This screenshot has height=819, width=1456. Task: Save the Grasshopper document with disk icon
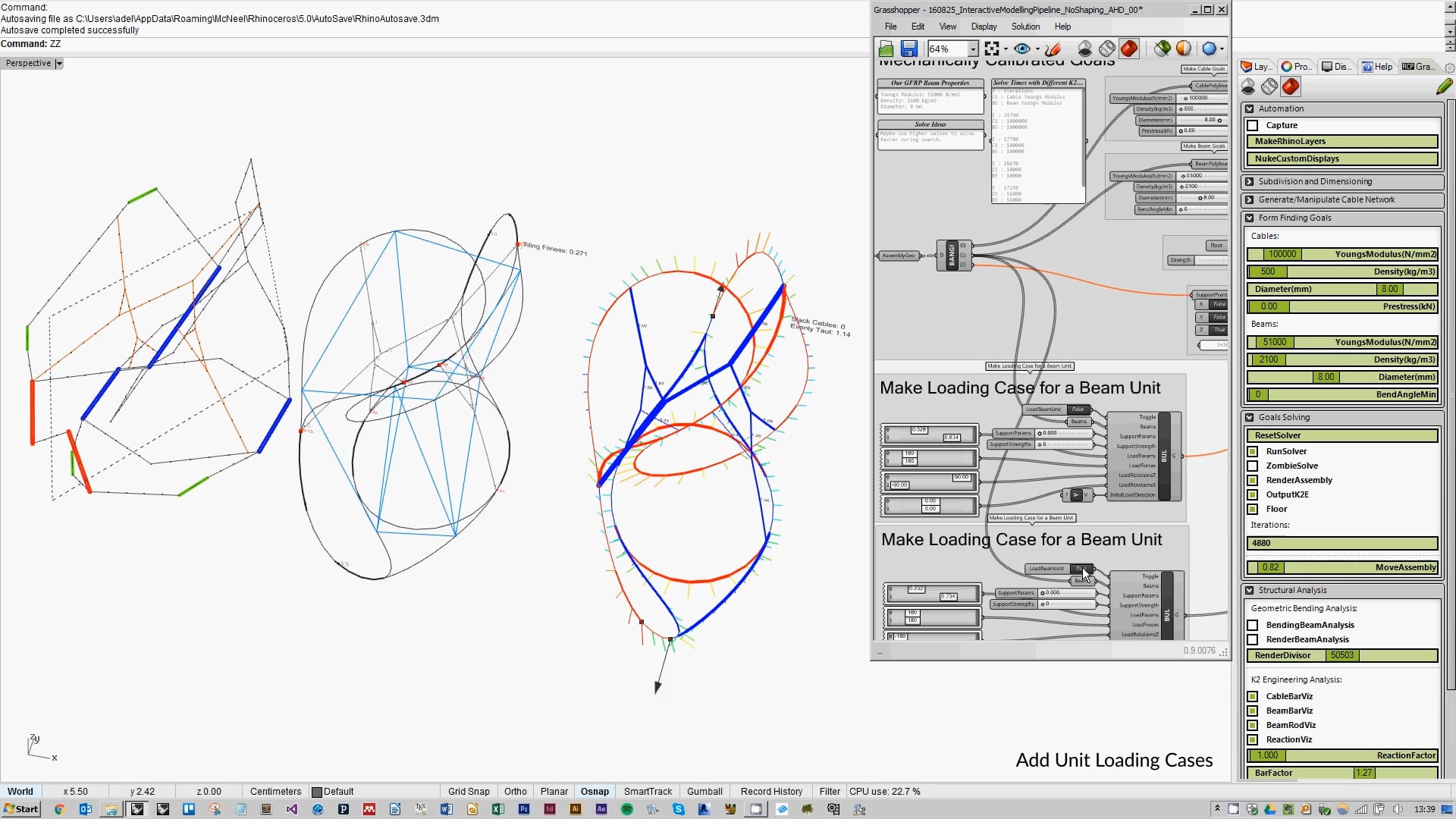[x=909, y=49]
